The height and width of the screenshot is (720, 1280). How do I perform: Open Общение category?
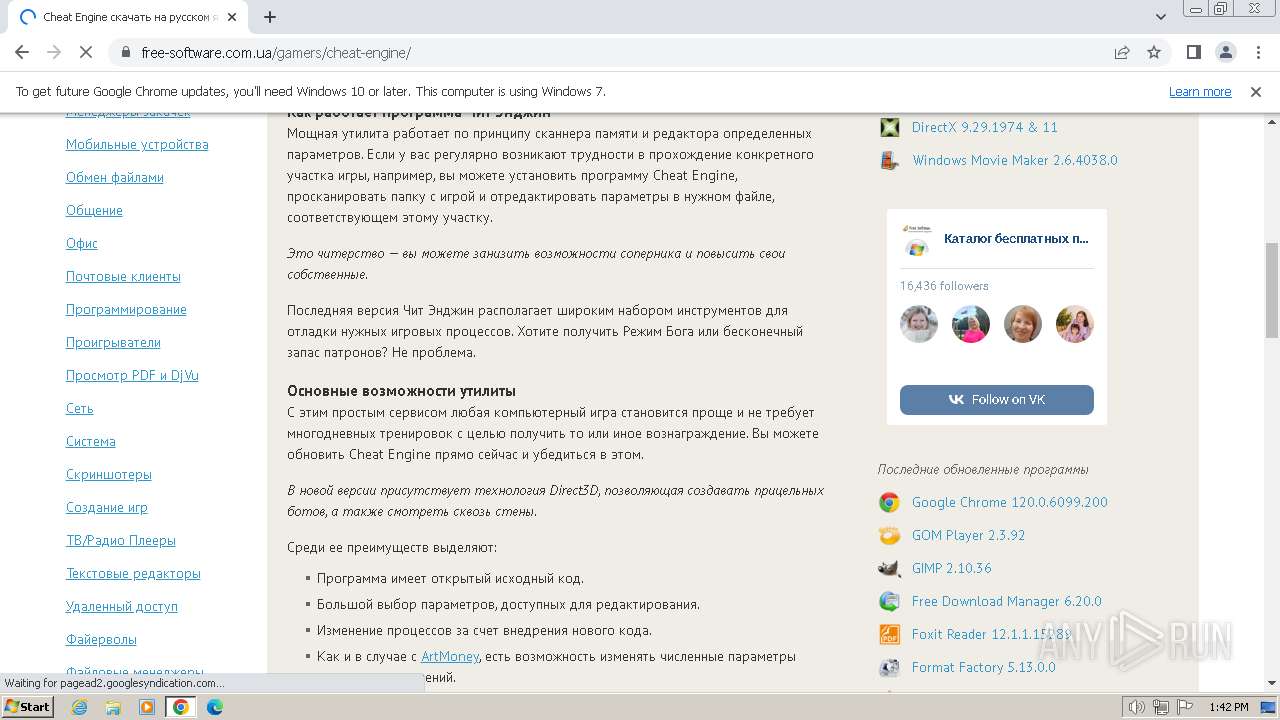click(94, 210)
